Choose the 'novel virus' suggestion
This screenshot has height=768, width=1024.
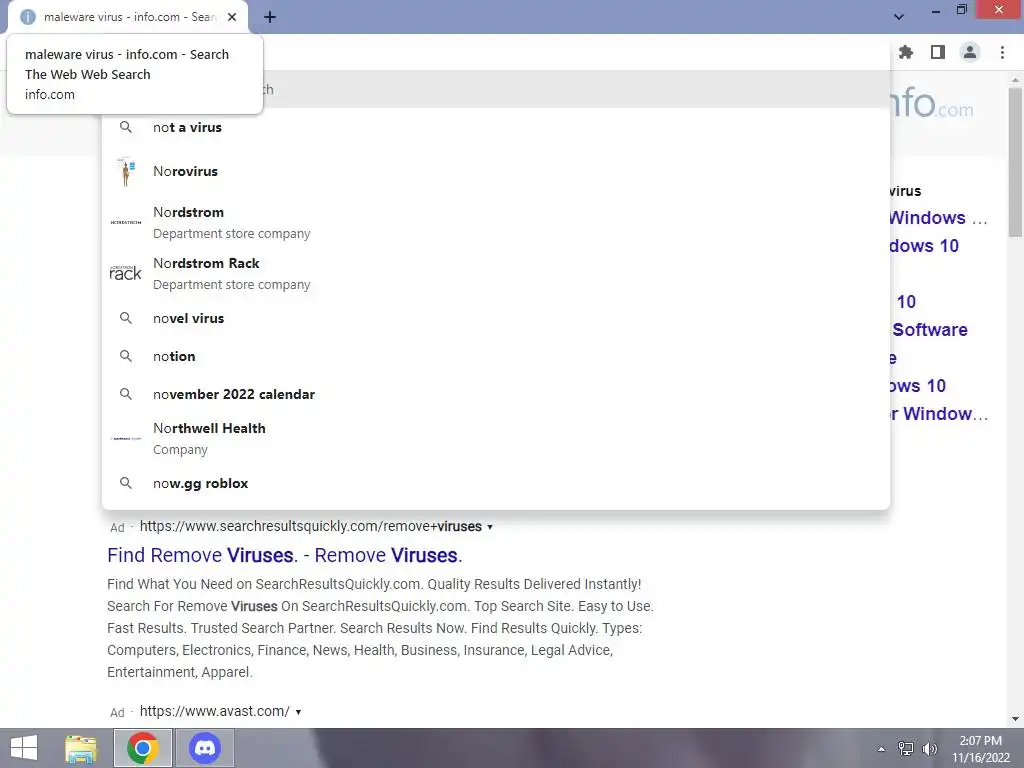[496, 318]
